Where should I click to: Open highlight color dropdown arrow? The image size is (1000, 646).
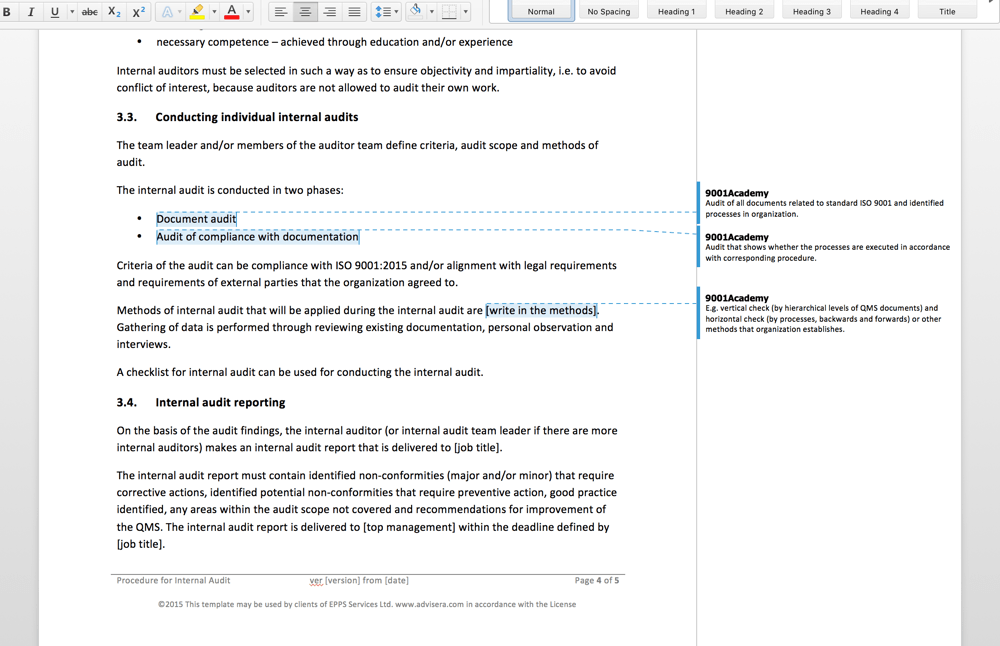214,11
